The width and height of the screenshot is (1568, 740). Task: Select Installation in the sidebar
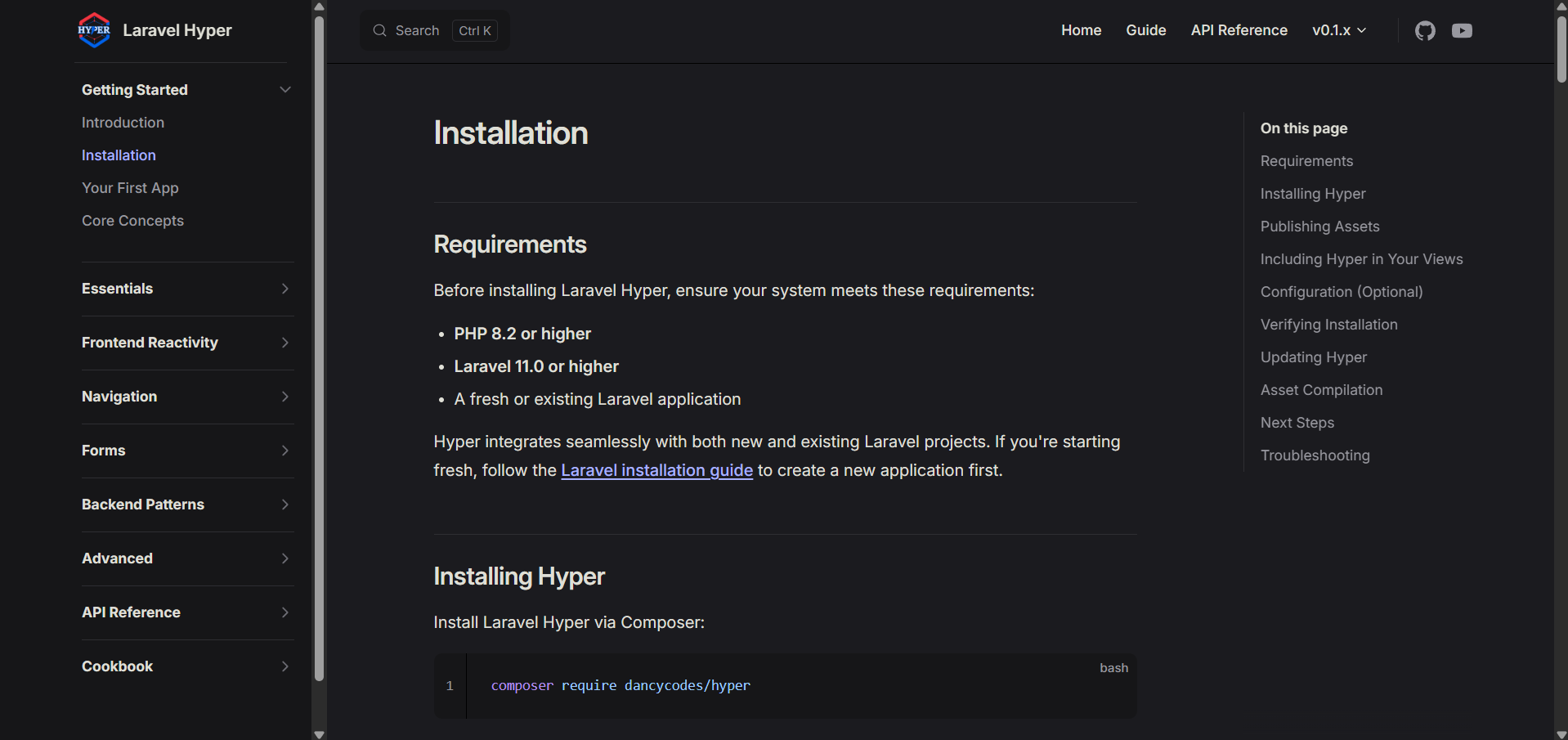(x=119, y=155)
